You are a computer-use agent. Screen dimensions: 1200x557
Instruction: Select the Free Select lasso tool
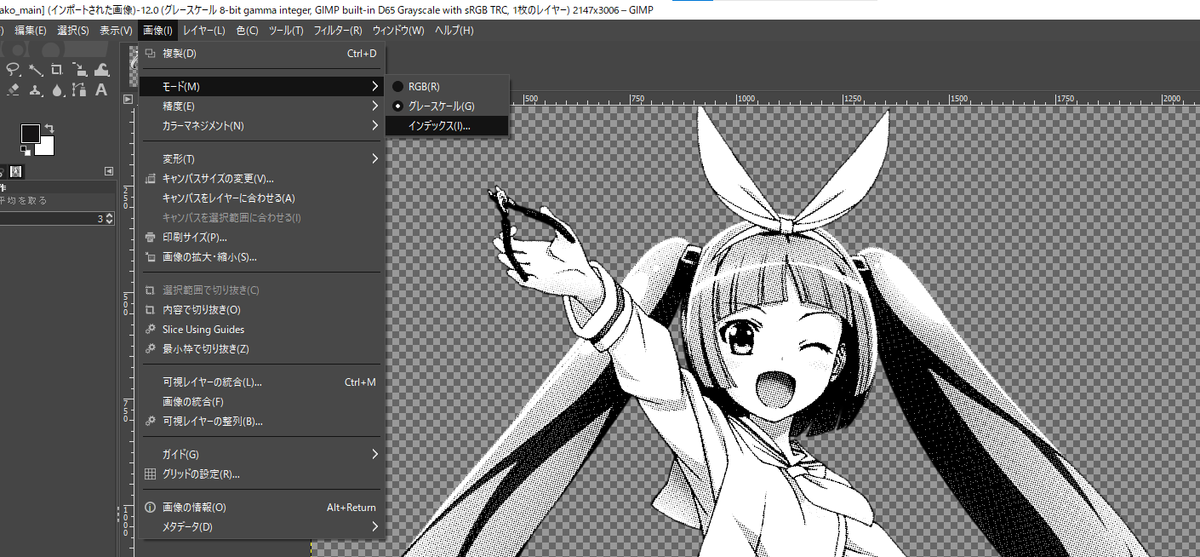(x=13, y=70)
